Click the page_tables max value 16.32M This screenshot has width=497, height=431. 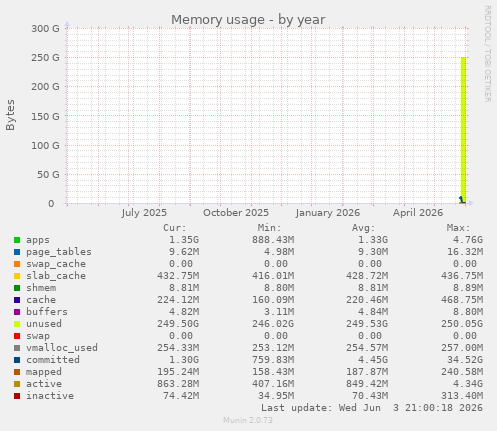(465, 252)
